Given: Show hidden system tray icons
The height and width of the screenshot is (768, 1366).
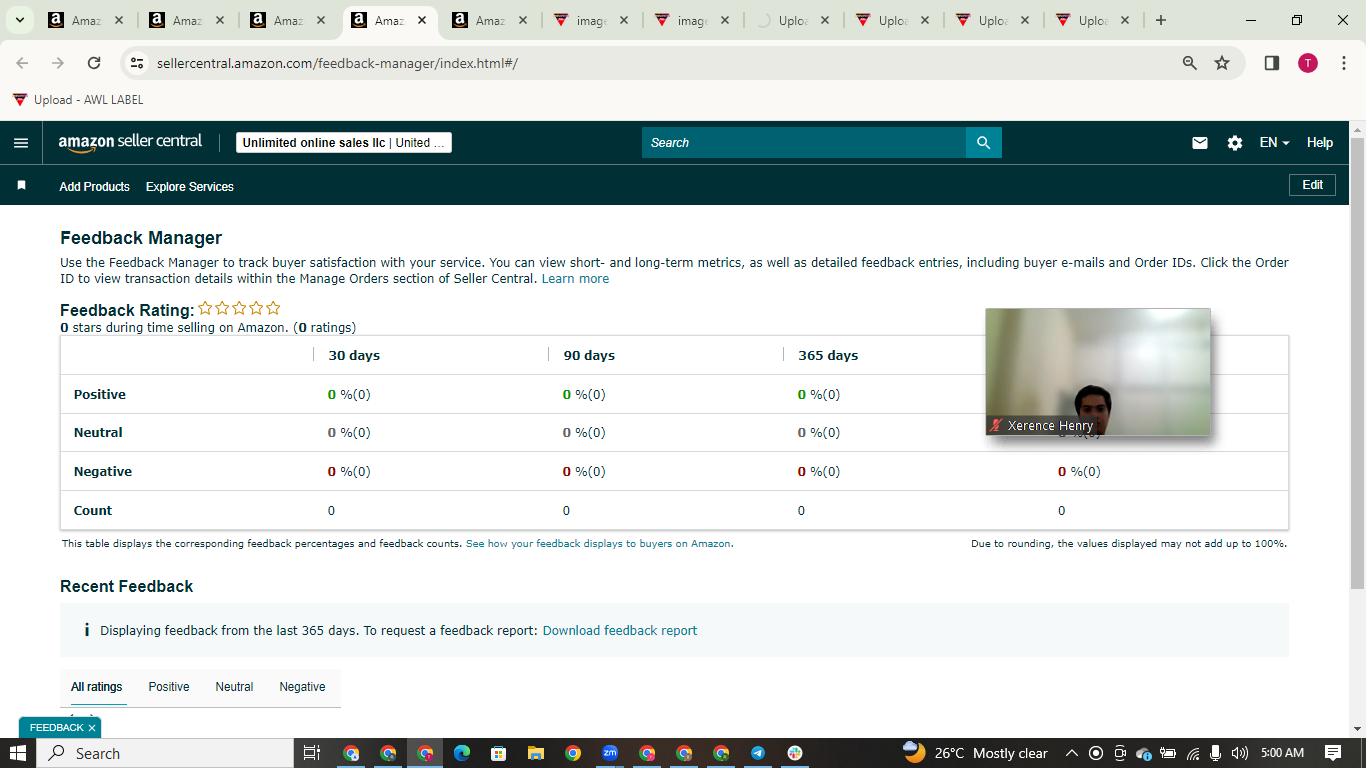Looking at the screenshot, I should [1071, 753].
